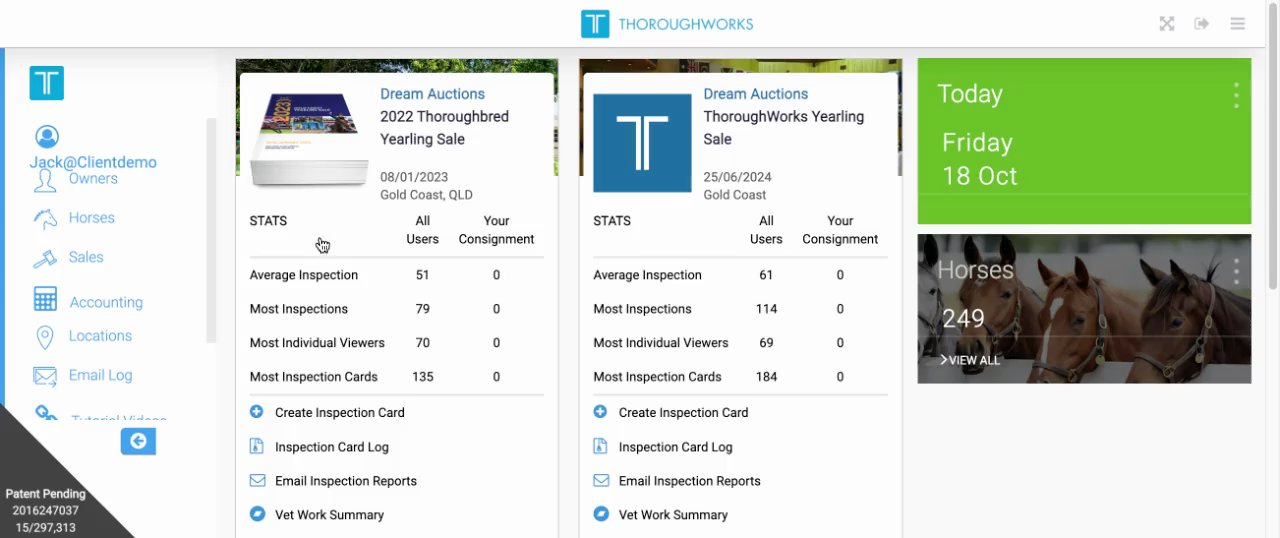Screen dimensions: 1280x538
Task: Open Email Log in sidebar menu
Action: pos(100,375)
